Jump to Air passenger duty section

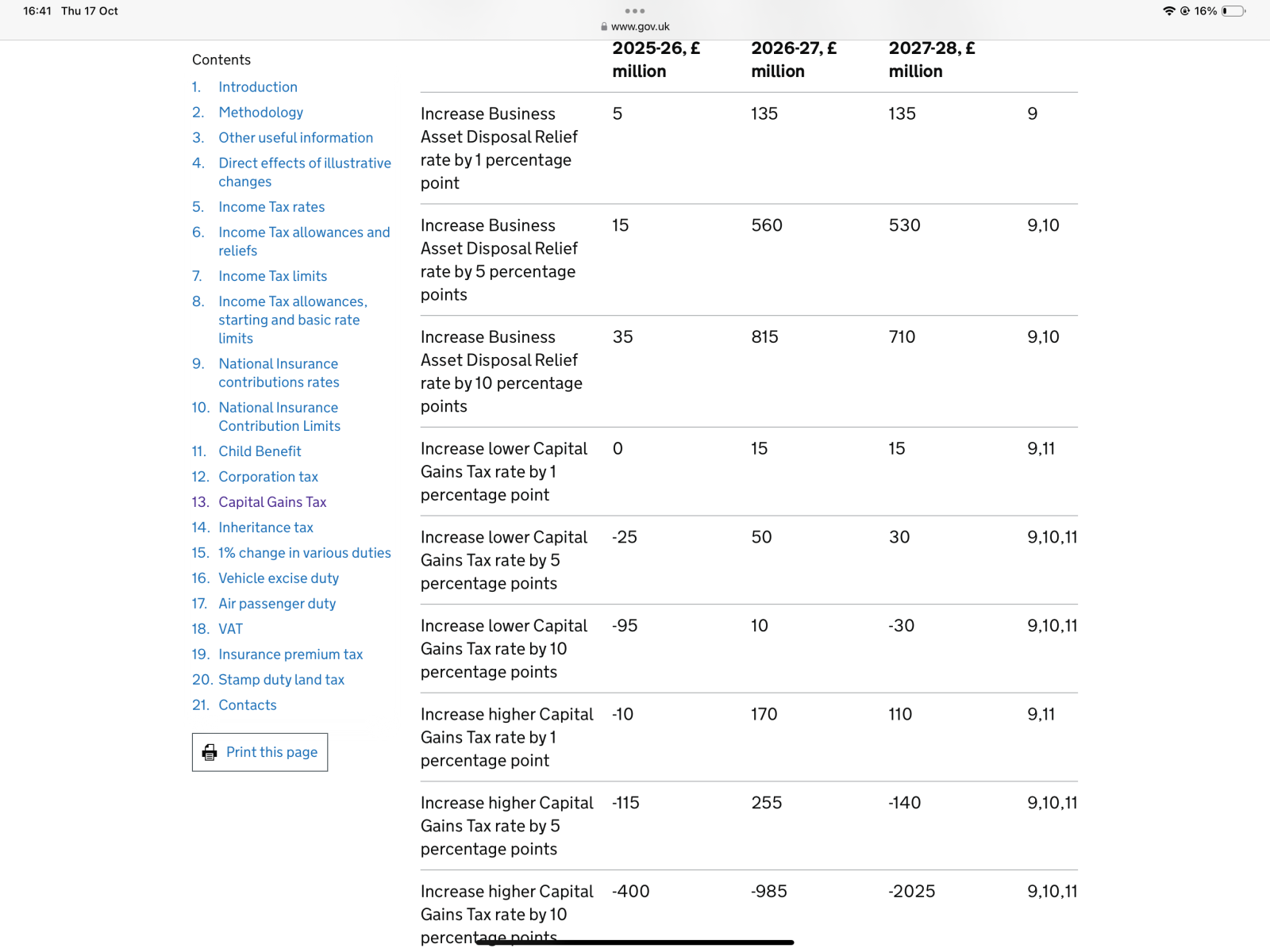click(277, 604)
